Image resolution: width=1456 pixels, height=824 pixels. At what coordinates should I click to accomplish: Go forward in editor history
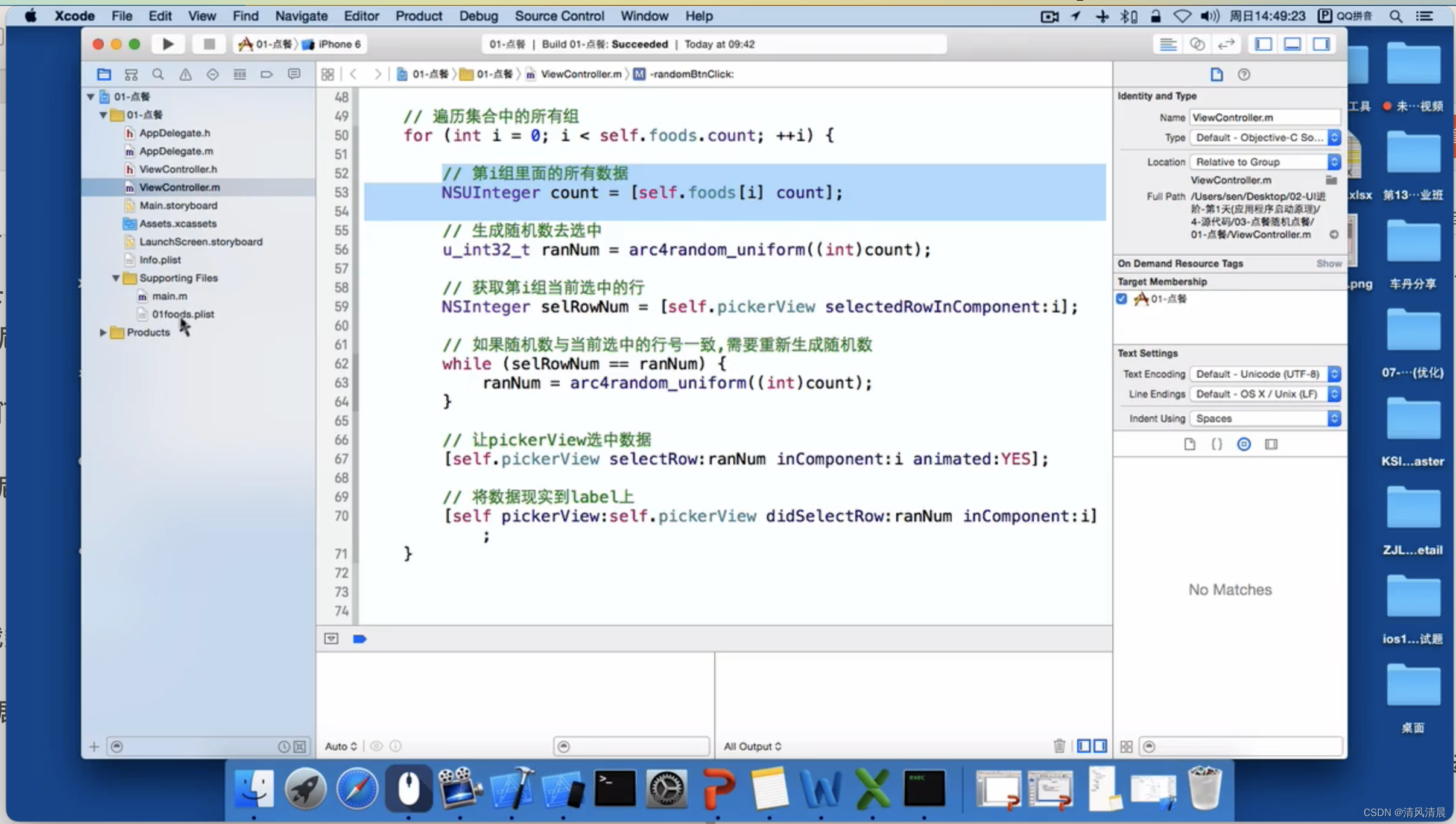378,74
